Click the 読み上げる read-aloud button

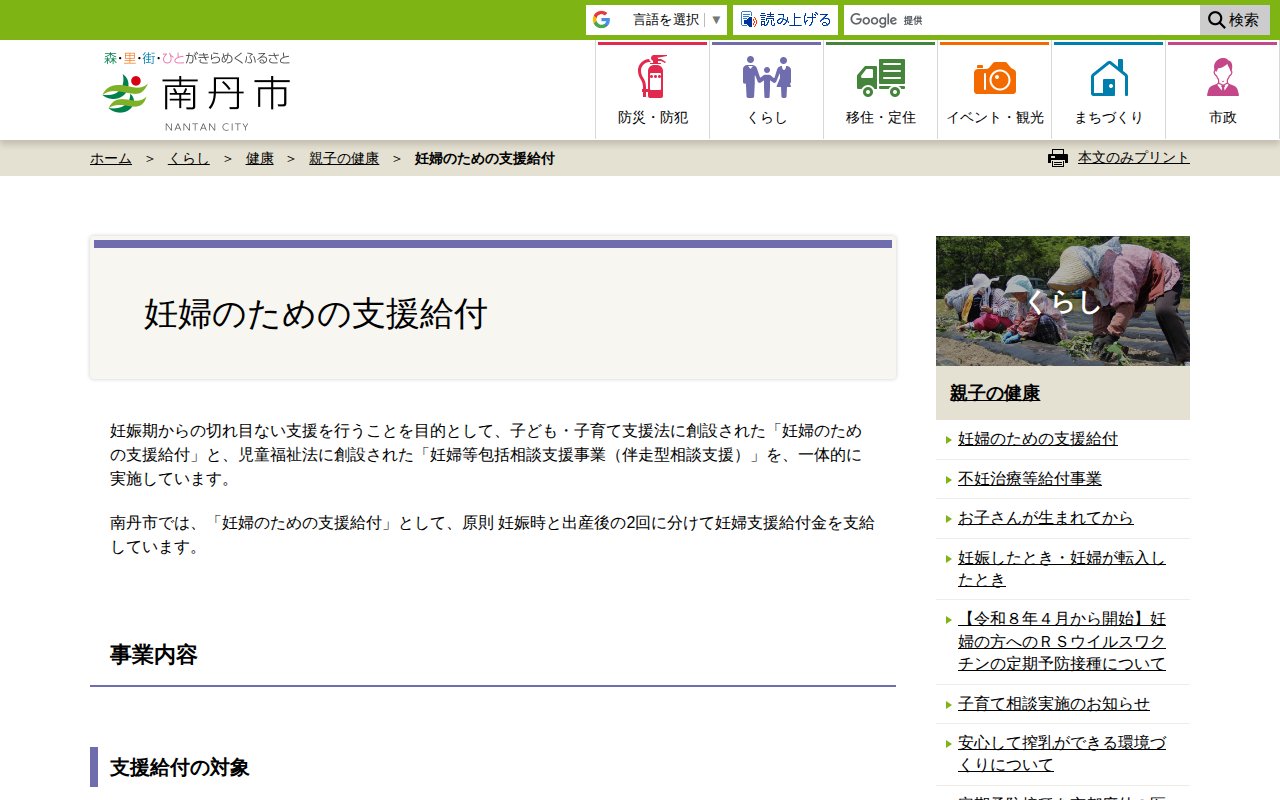785,20
